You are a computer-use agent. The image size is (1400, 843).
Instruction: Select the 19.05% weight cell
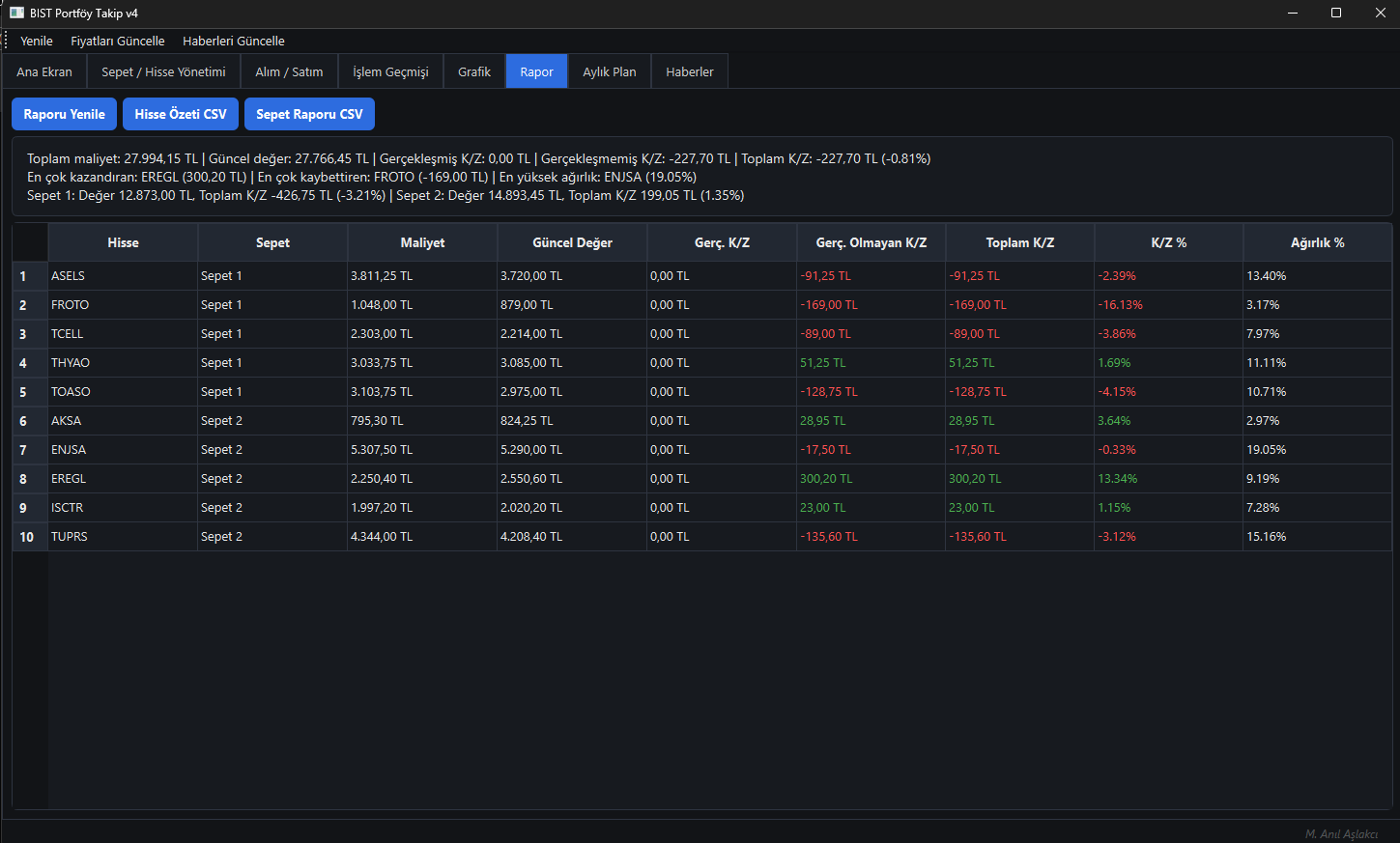(x=1318, y=449)
